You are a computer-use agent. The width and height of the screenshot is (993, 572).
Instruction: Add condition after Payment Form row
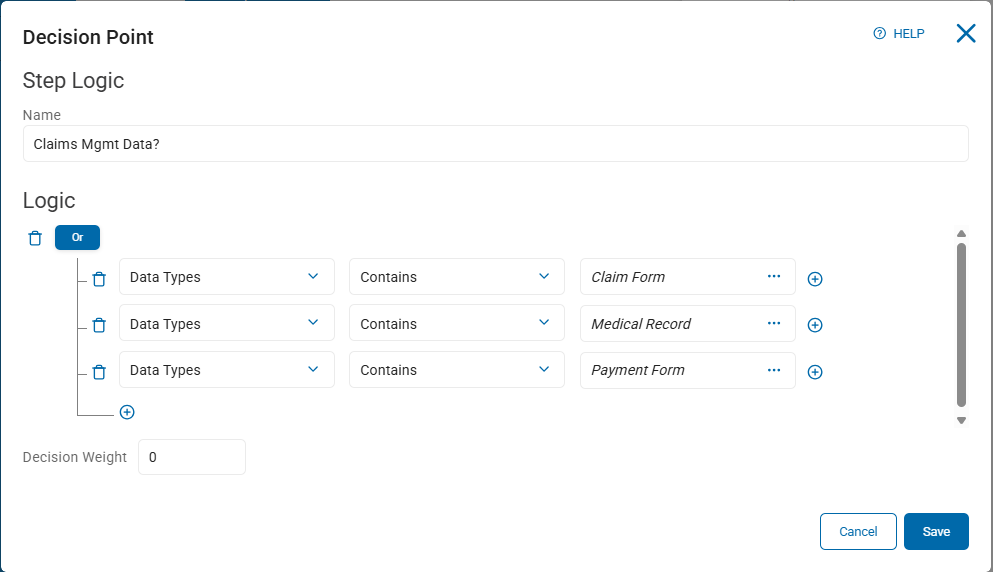[815, 372]
